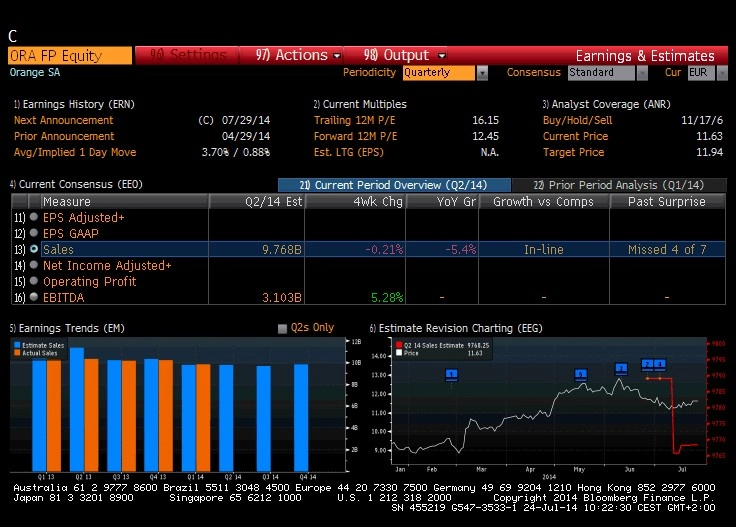The height and width of the screenshot is (527, 736).
Task: Choose the Net Income Adjusted+ radio button
Action: [x=34, y=265]
